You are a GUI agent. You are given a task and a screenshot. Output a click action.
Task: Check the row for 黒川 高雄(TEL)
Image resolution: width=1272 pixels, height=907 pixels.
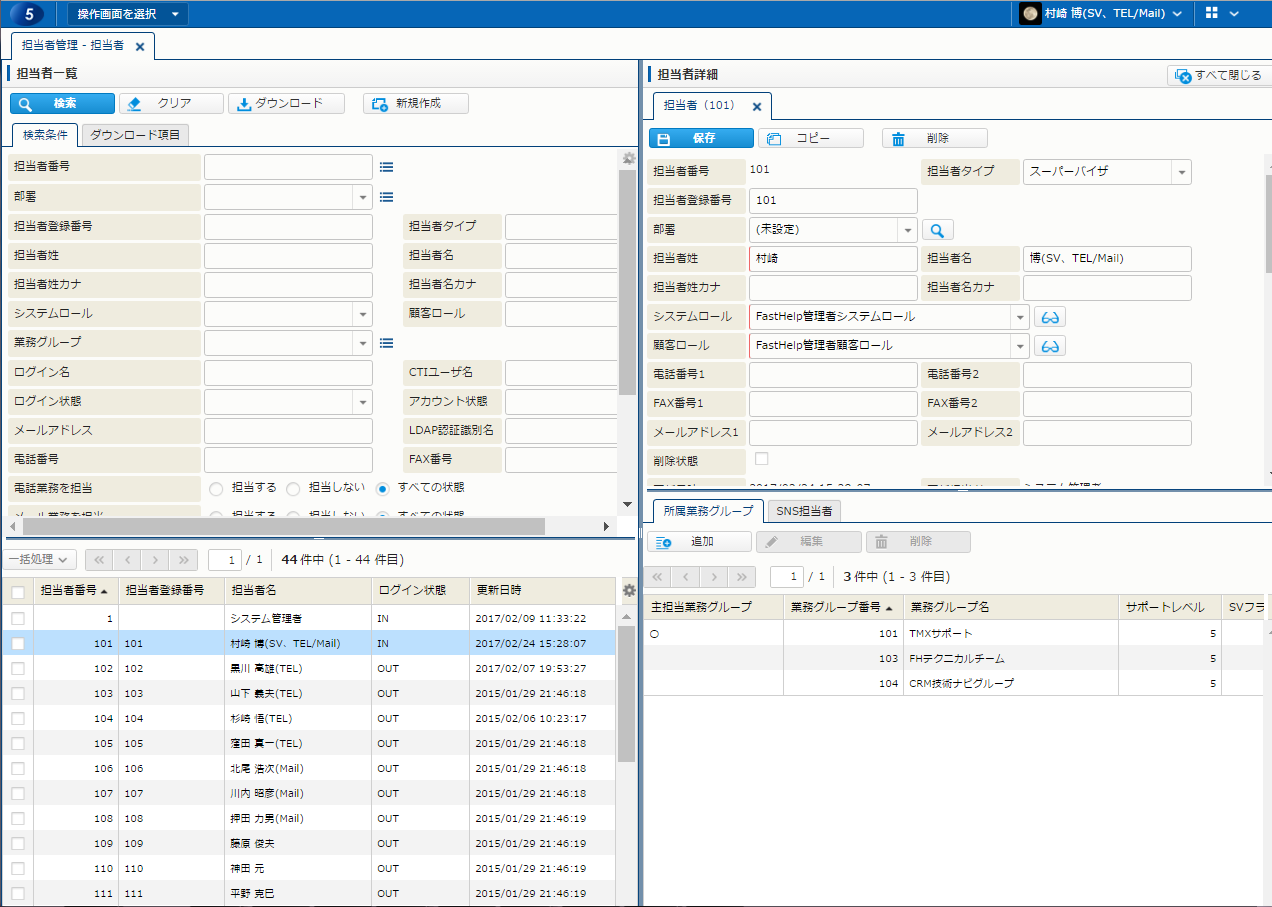click(17, 669)
